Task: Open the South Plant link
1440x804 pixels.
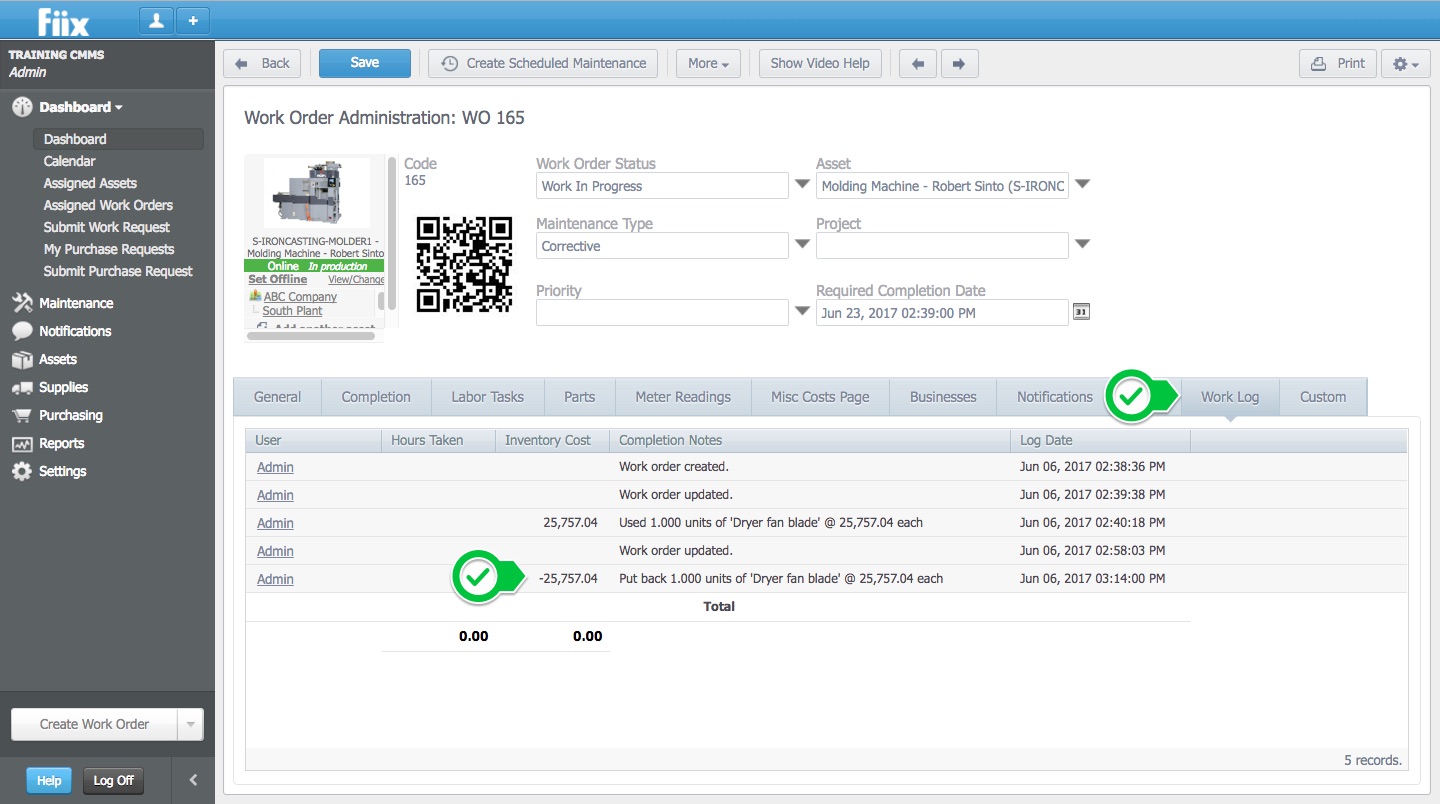Action: (292, 311)
